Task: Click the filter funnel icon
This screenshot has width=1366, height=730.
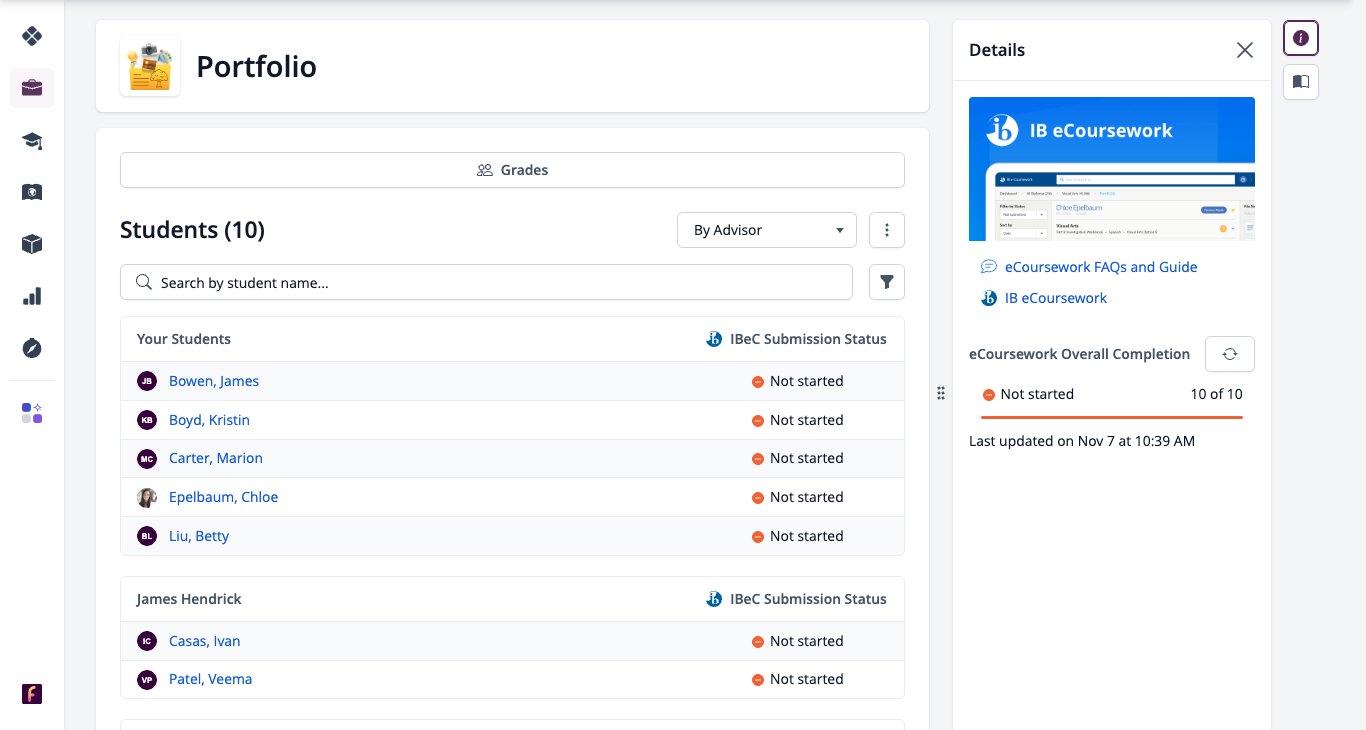Action: click(887, 282)
